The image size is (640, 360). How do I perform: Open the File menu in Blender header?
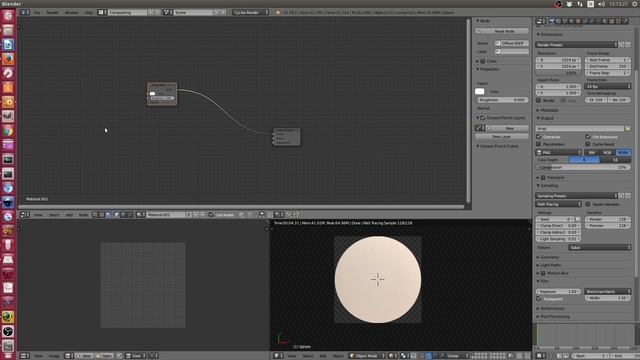click(x=37, y=13)
